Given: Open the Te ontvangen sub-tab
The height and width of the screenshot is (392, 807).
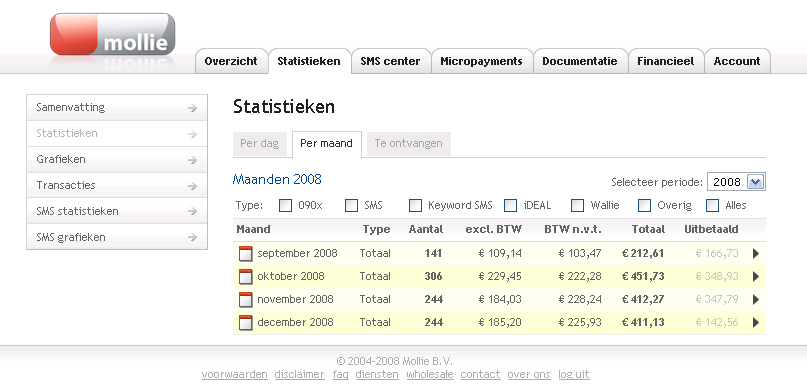Looking at the screenshot, I should pyautogui.click(x=408, y=144).
